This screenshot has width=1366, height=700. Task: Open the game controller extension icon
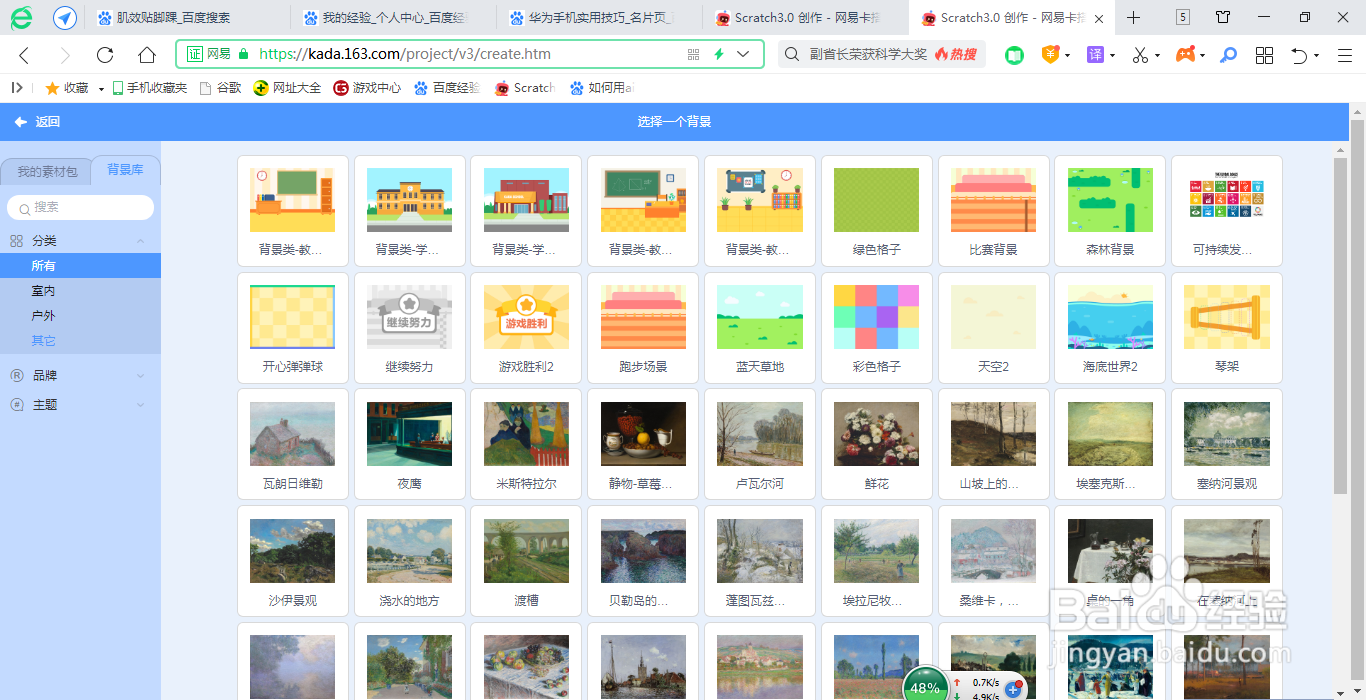pos(1185,55)
